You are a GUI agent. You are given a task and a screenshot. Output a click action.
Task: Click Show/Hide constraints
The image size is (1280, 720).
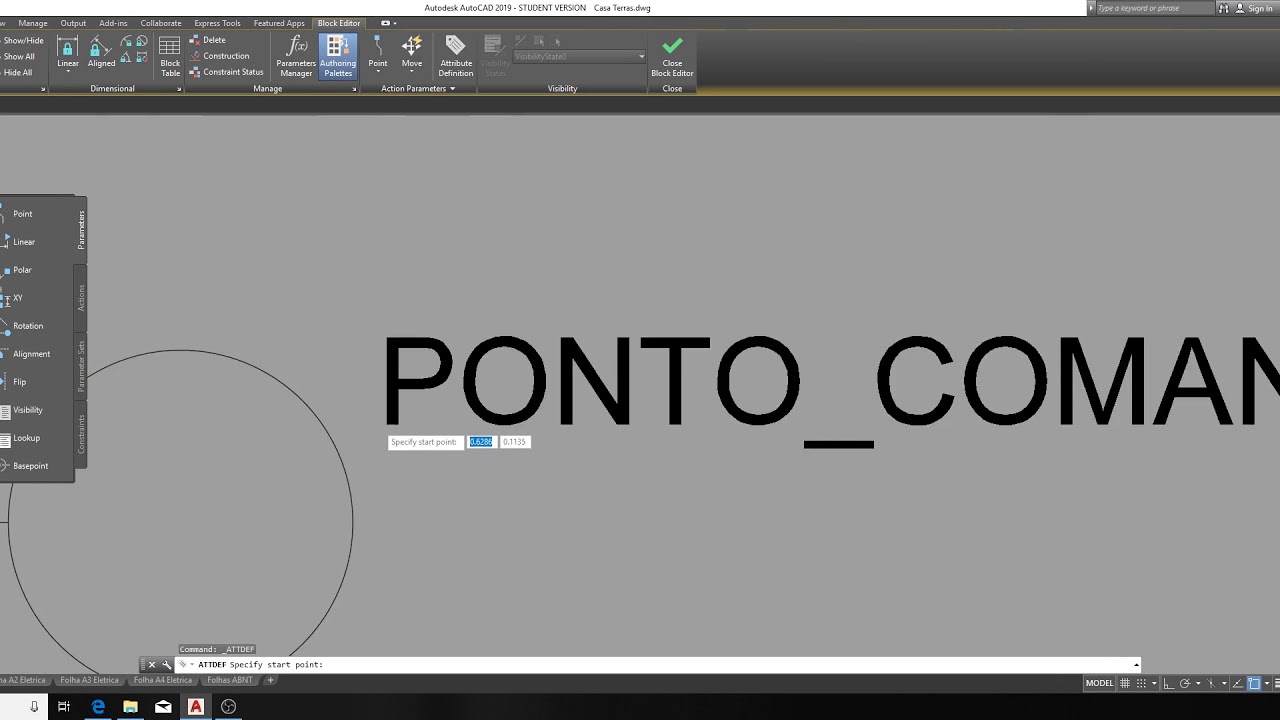[x=22, y=41]
